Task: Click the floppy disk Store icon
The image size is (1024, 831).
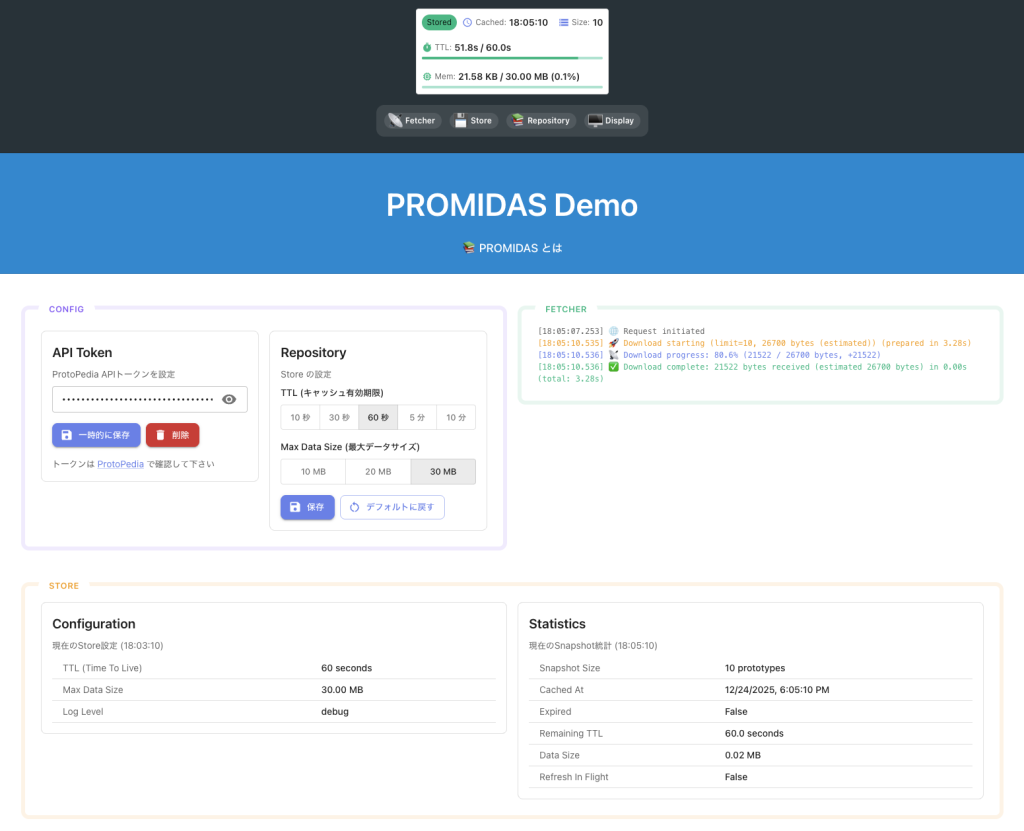Action: [x=461, y=121]
